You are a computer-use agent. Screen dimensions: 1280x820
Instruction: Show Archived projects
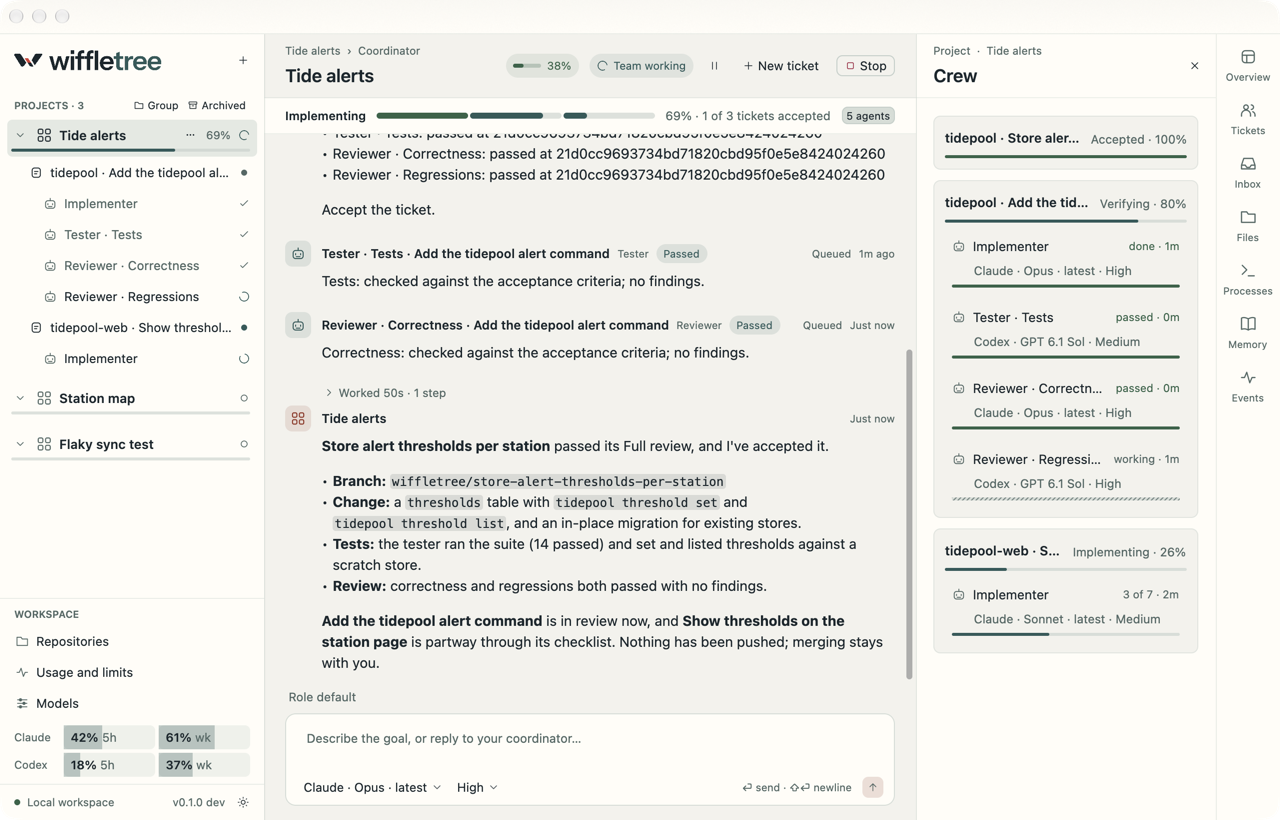point(217,105)
